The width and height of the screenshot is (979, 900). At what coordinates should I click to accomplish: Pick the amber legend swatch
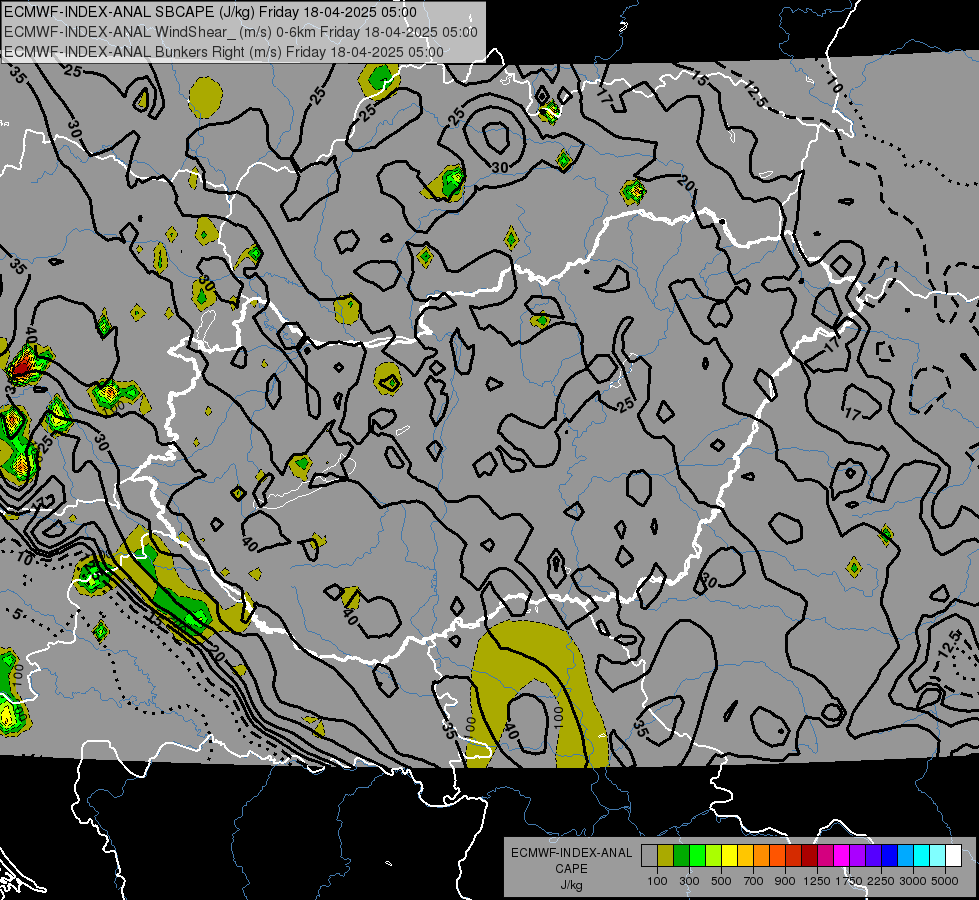click(745, 856)
